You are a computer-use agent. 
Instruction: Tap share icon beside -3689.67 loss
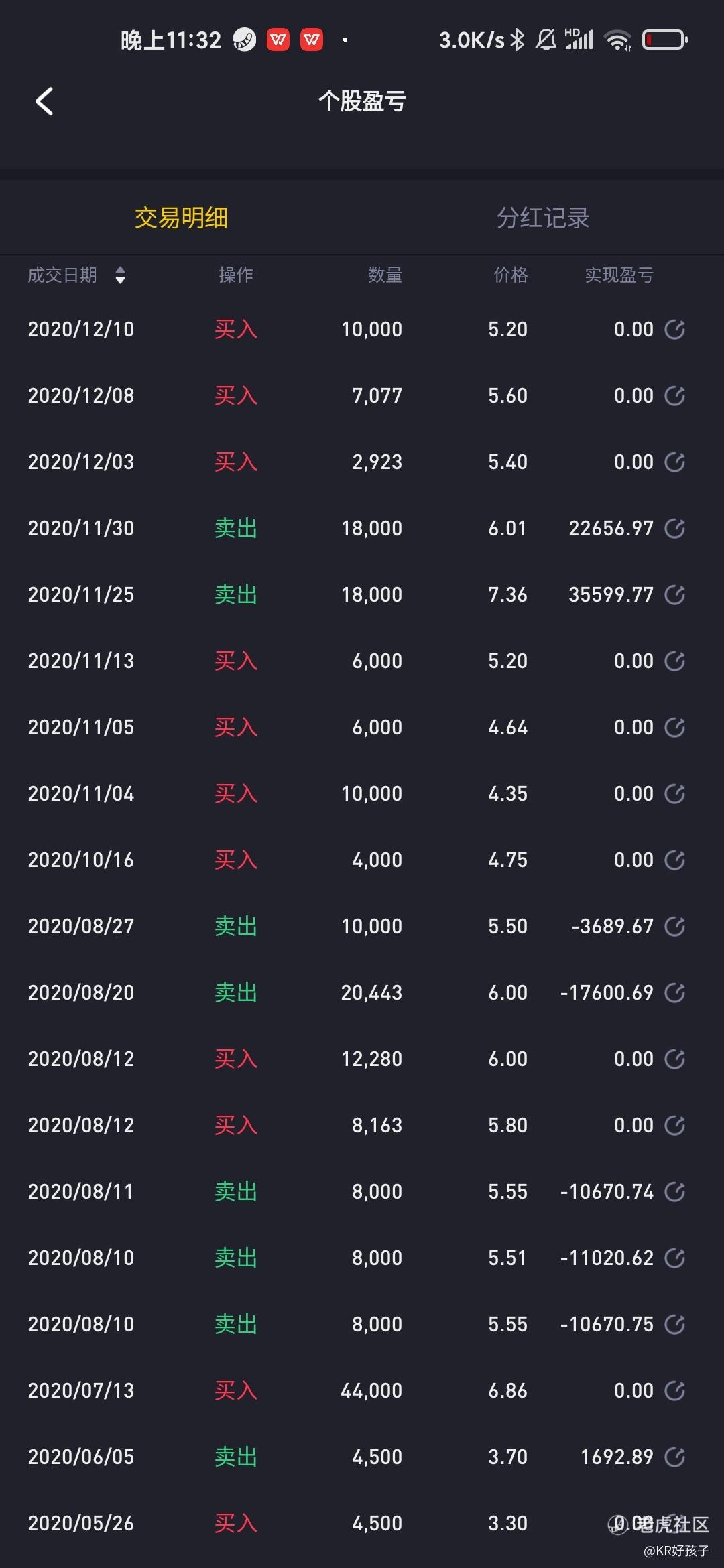[674, 927]
